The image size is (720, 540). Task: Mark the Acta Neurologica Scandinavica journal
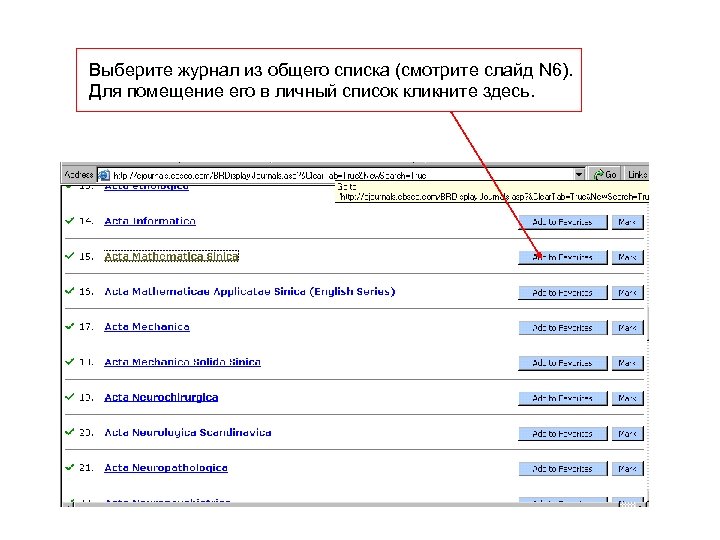627,433
